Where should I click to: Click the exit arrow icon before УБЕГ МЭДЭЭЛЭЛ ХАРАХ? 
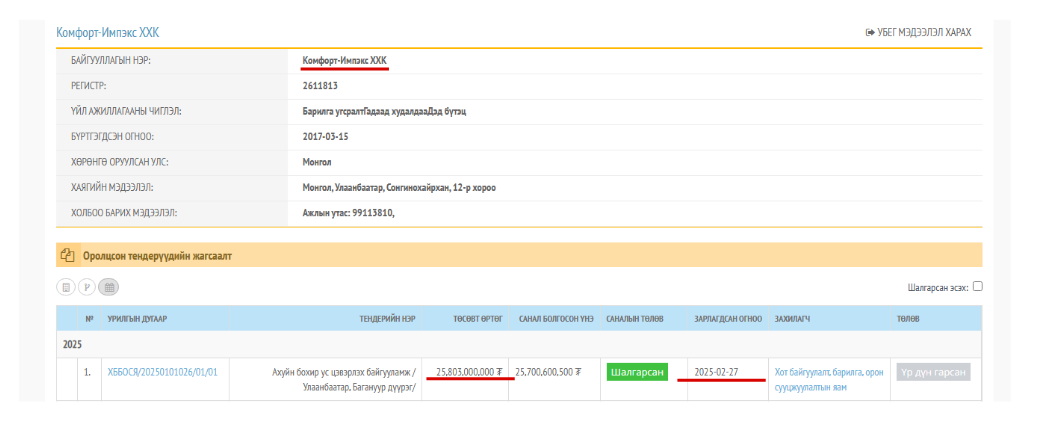tap(869, 33)
